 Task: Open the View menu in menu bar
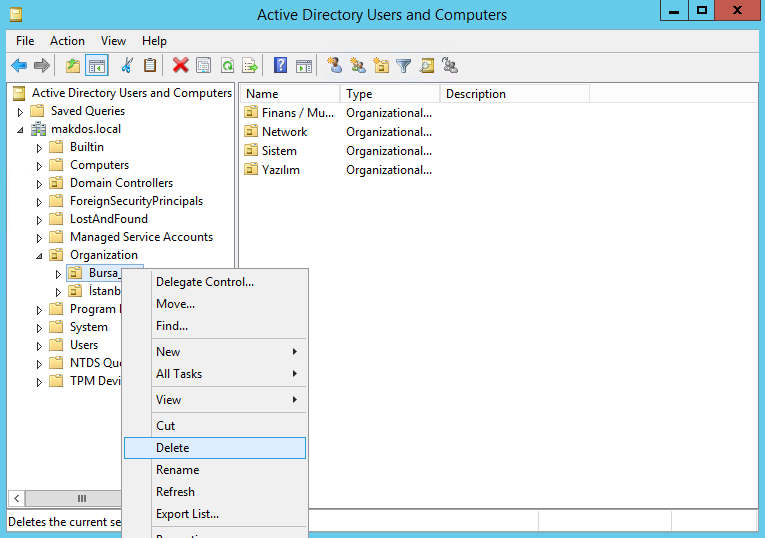point(113,41)
